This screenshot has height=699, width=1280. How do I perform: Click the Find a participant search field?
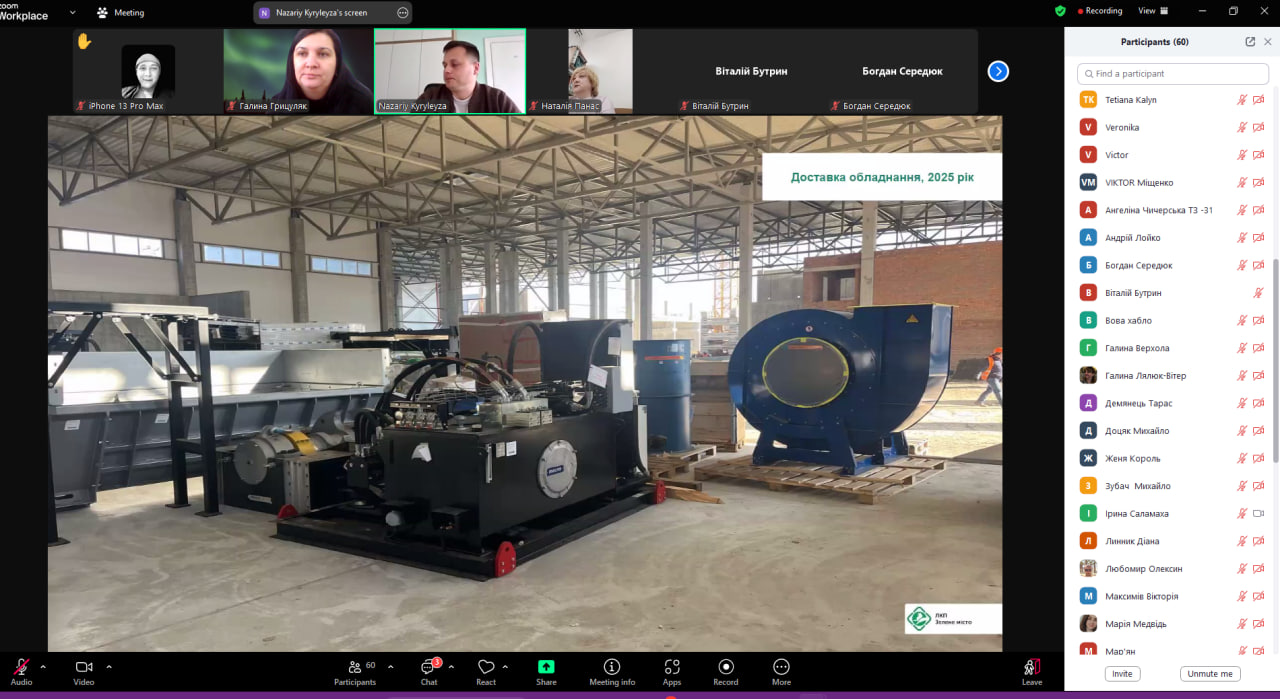tap(1172, 74)
